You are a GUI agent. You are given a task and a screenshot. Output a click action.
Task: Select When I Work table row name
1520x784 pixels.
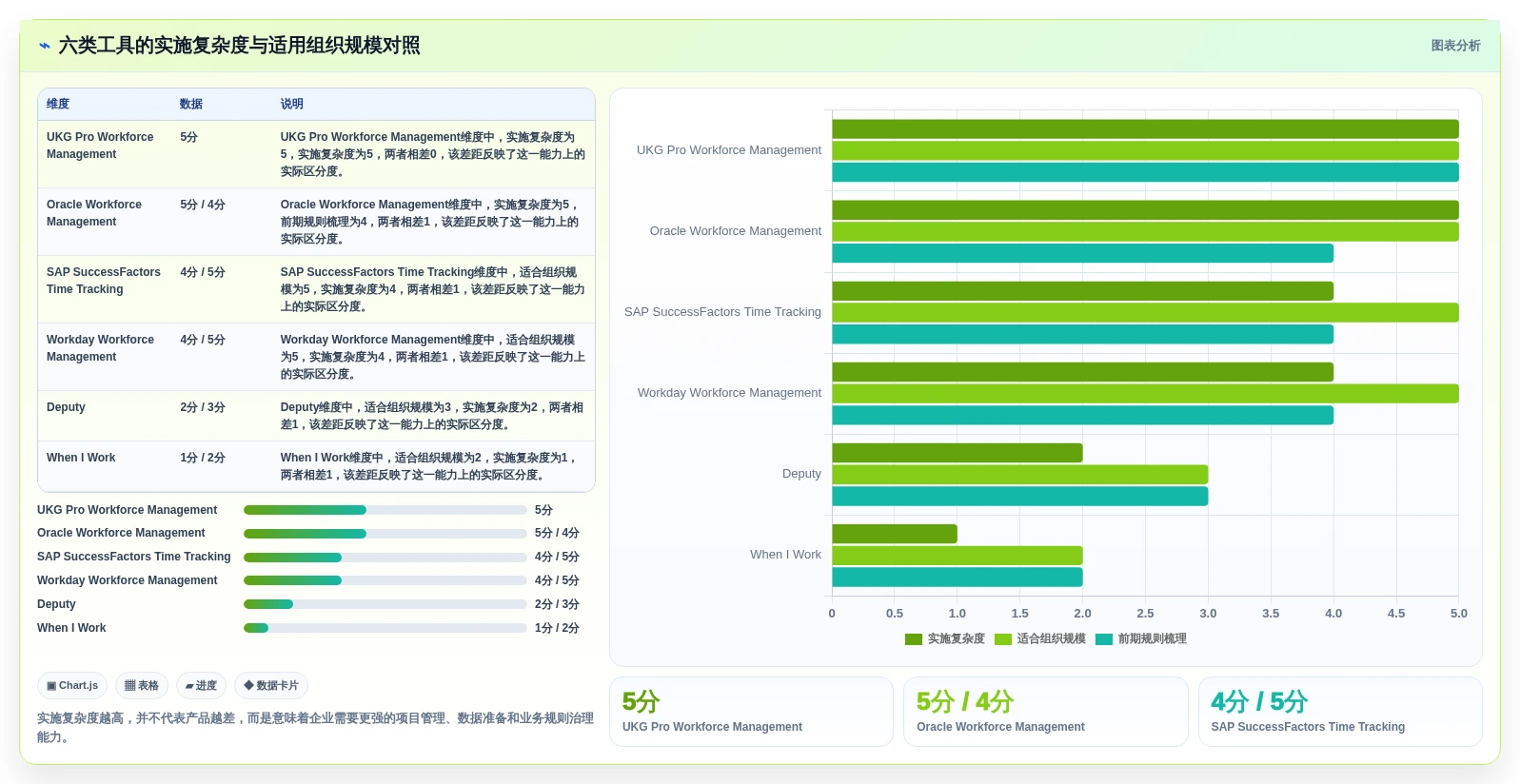[81, 458]
